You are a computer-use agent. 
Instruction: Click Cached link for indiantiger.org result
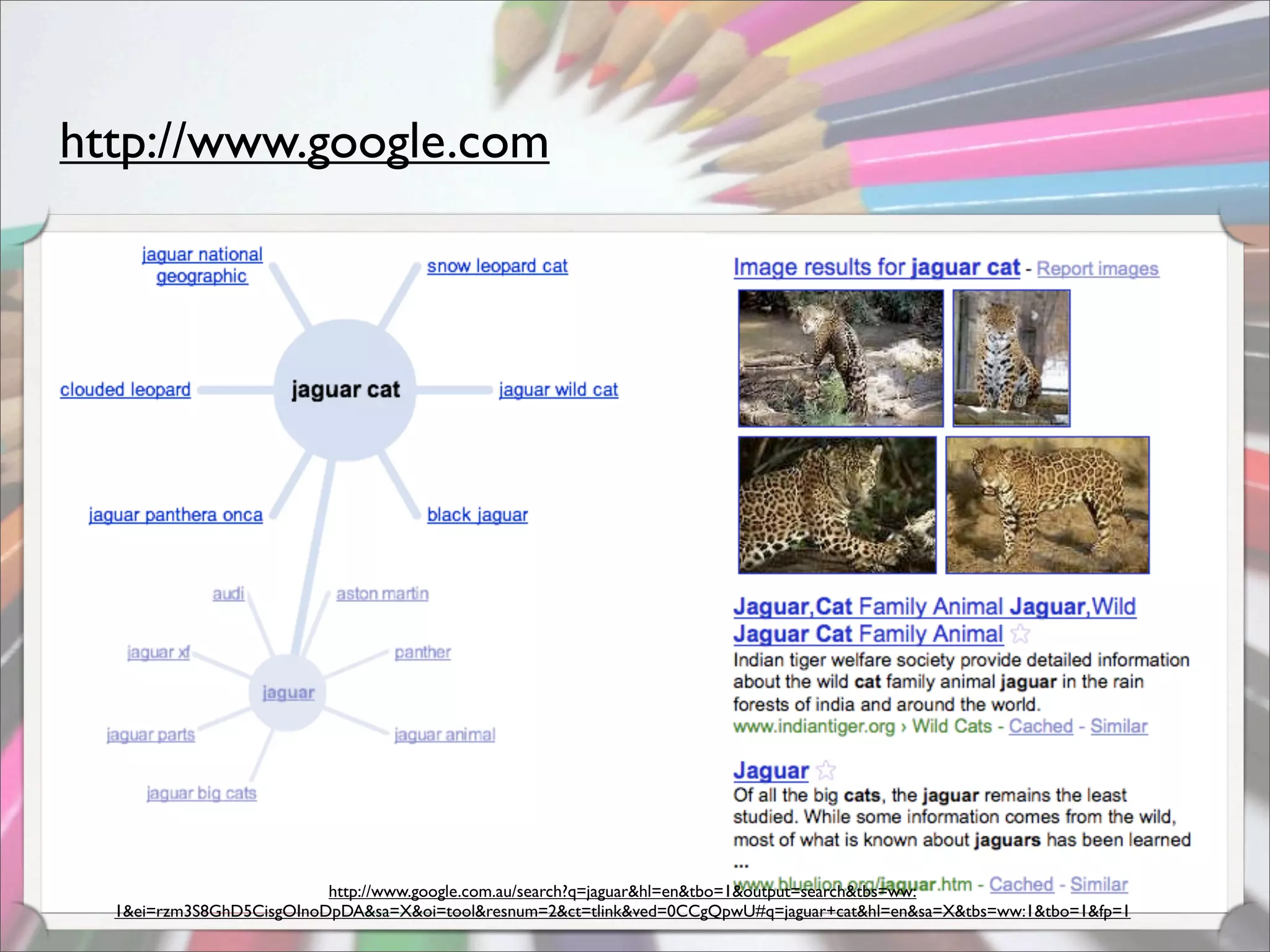pos(1041,726)
